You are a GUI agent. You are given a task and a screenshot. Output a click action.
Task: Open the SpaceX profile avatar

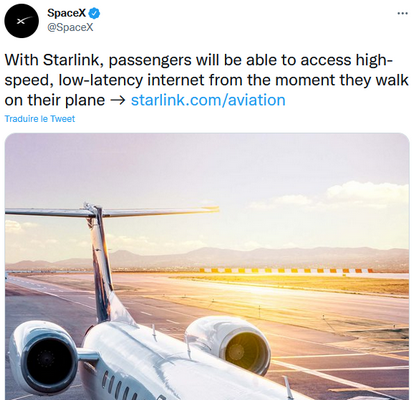click(21, 21)
